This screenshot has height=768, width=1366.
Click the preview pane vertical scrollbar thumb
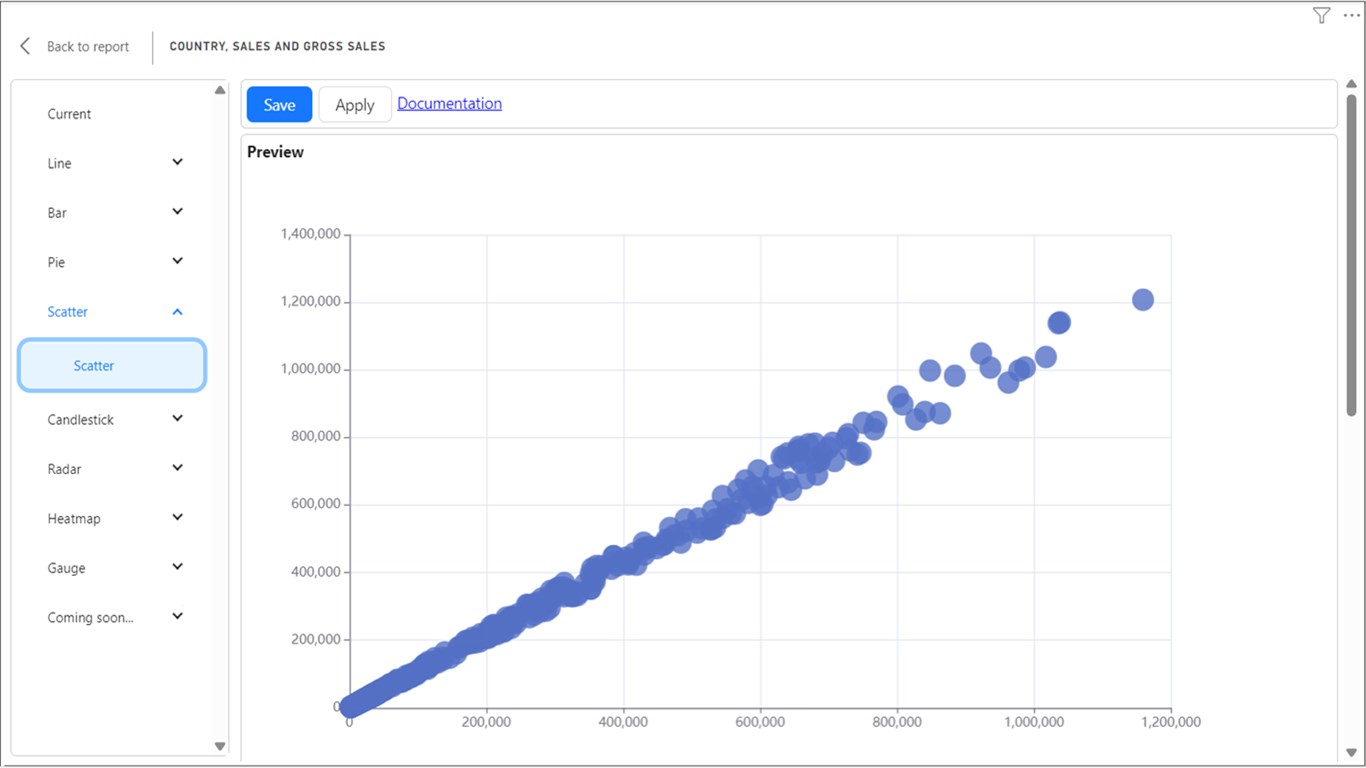[1351, 255]
